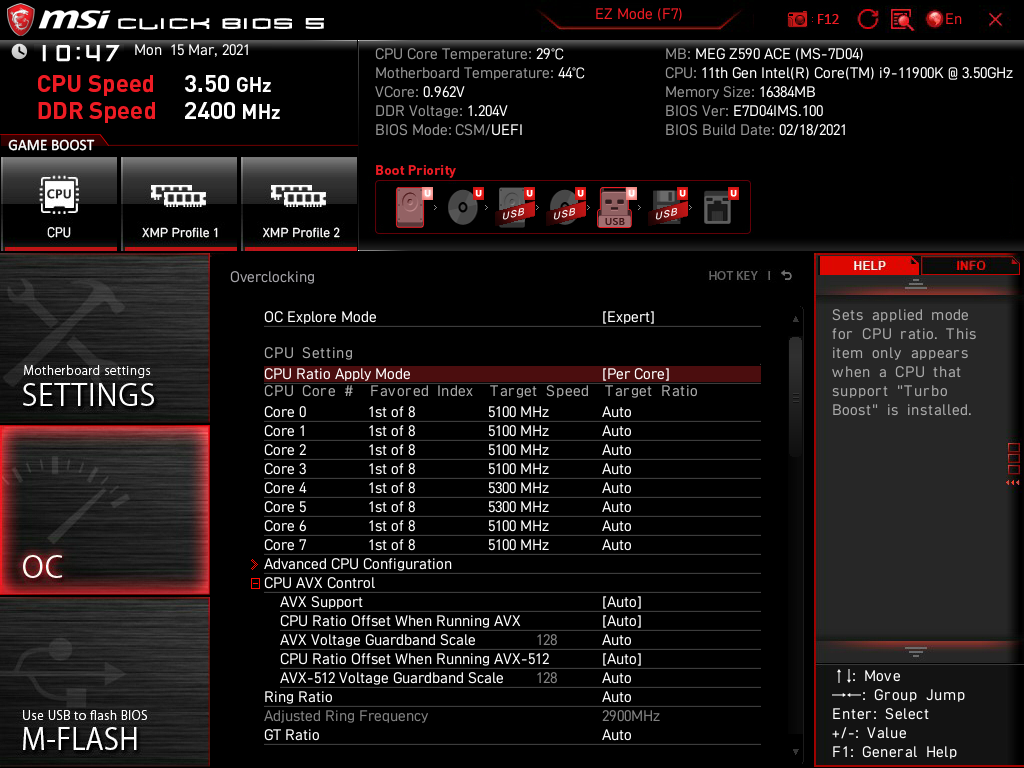Click the CPU Setting section heading

pos(308,353)
